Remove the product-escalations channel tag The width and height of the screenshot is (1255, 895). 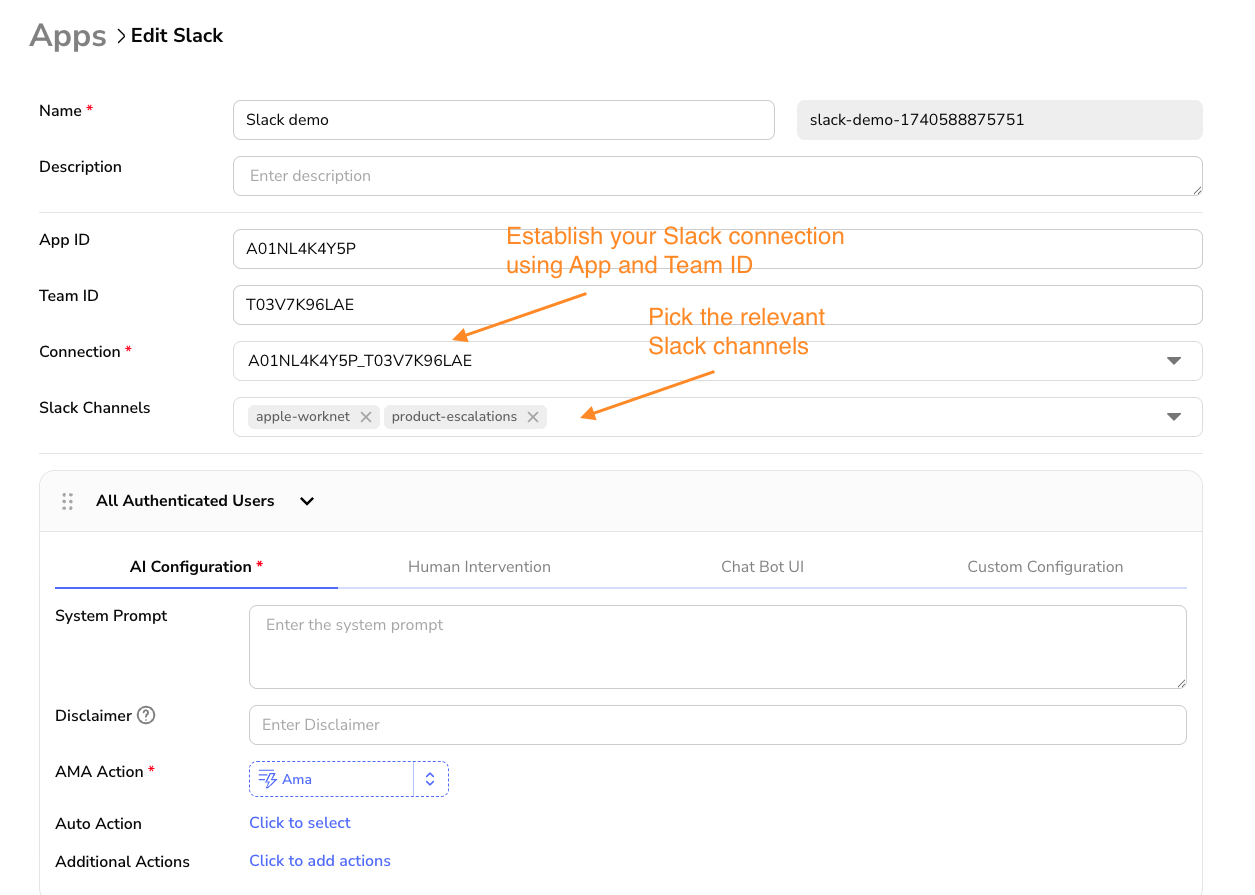tap(533, 417)
